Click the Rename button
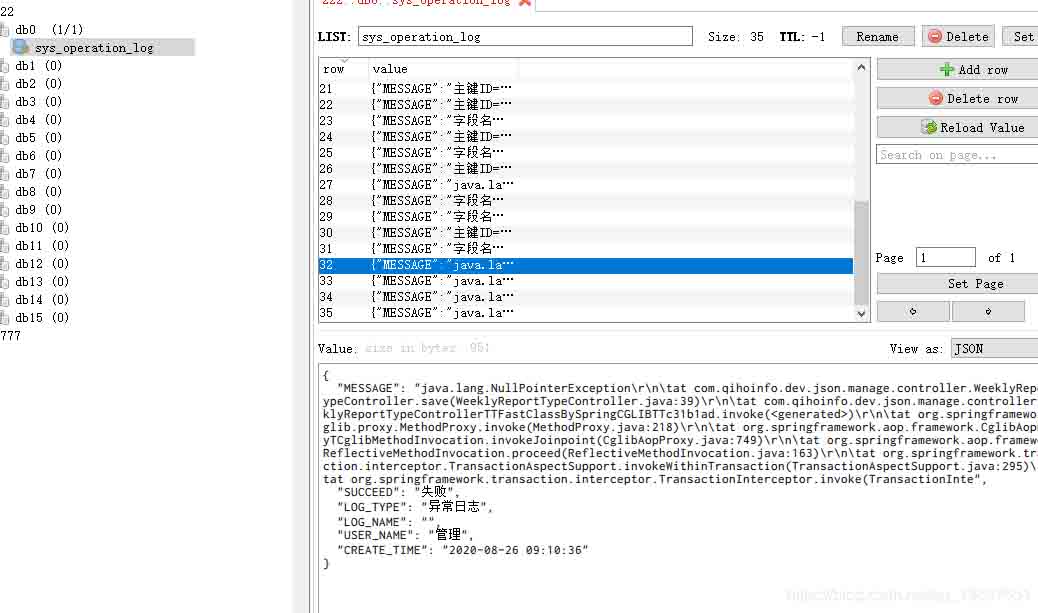Image resolution: width=1038 pixels, height=613 pixels. pyautogui.click(x=877, y=36)
